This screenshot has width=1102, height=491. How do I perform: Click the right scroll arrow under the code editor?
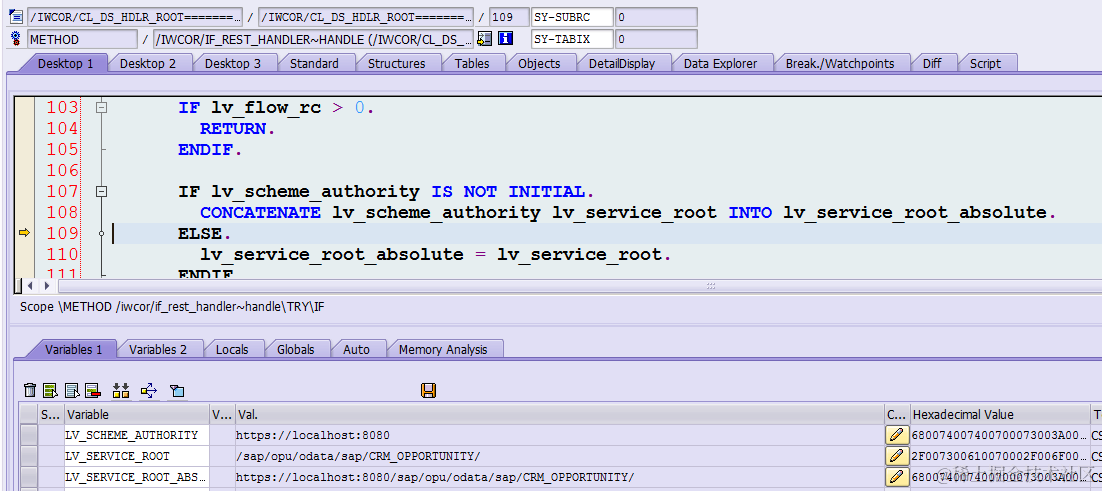point(47,286)
